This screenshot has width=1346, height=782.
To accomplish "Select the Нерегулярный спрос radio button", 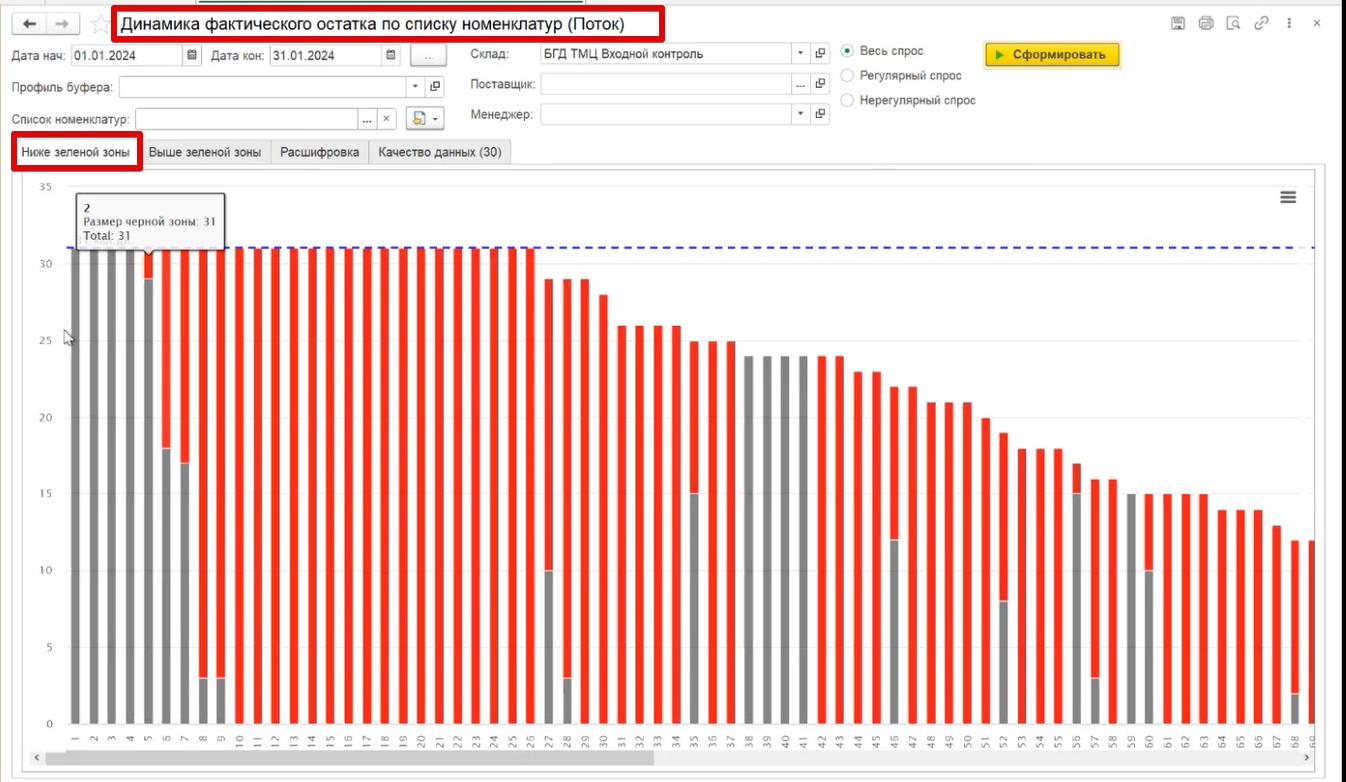I will click(x=848, y=100).
